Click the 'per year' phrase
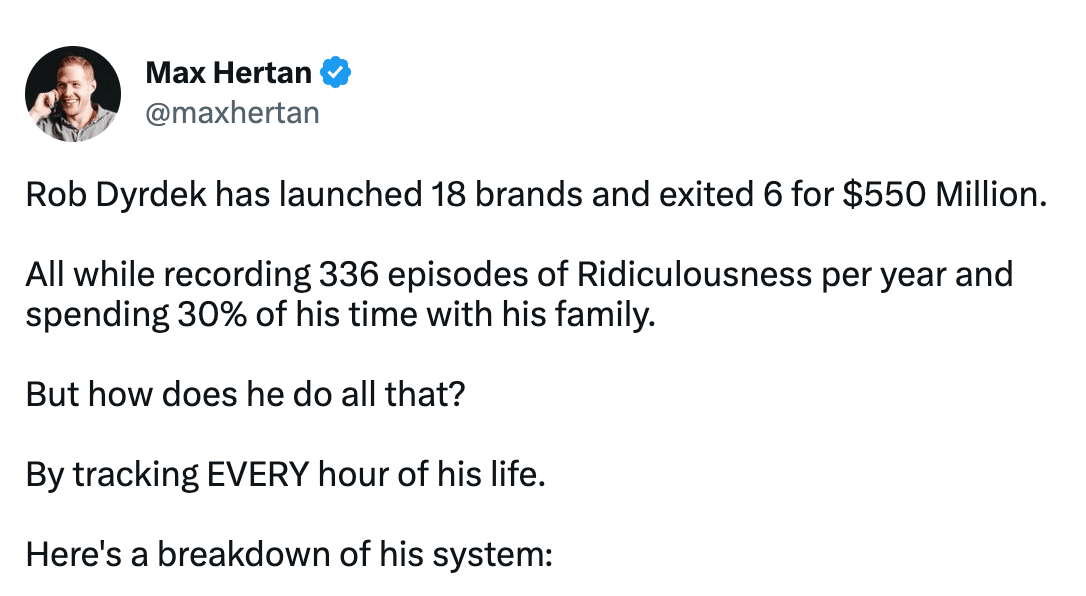Image resolution: width=1086 pixels, height=596 pixels. (x=883, y=276)
